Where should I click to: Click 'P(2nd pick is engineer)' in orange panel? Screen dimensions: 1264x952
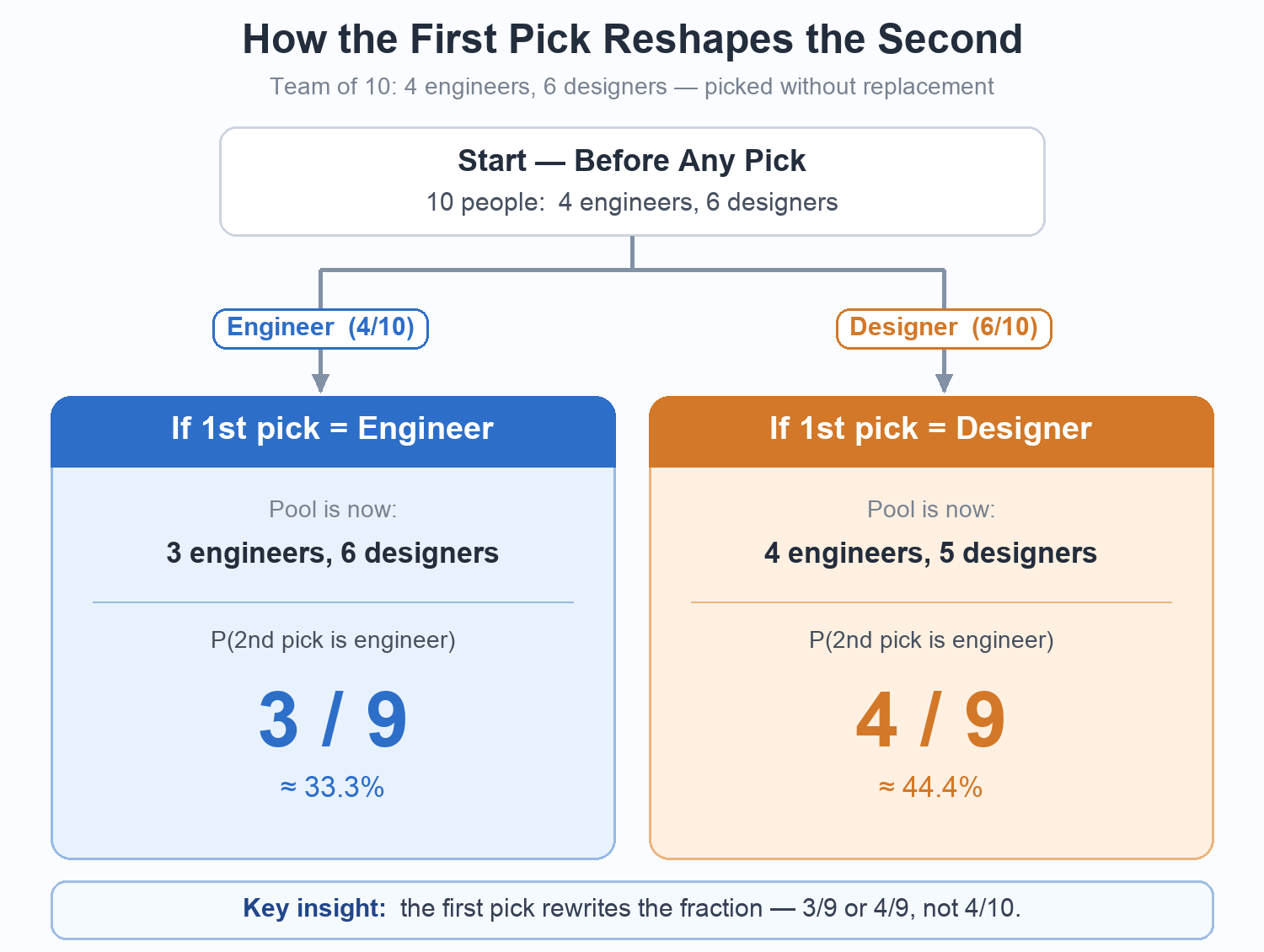[931, 640]
